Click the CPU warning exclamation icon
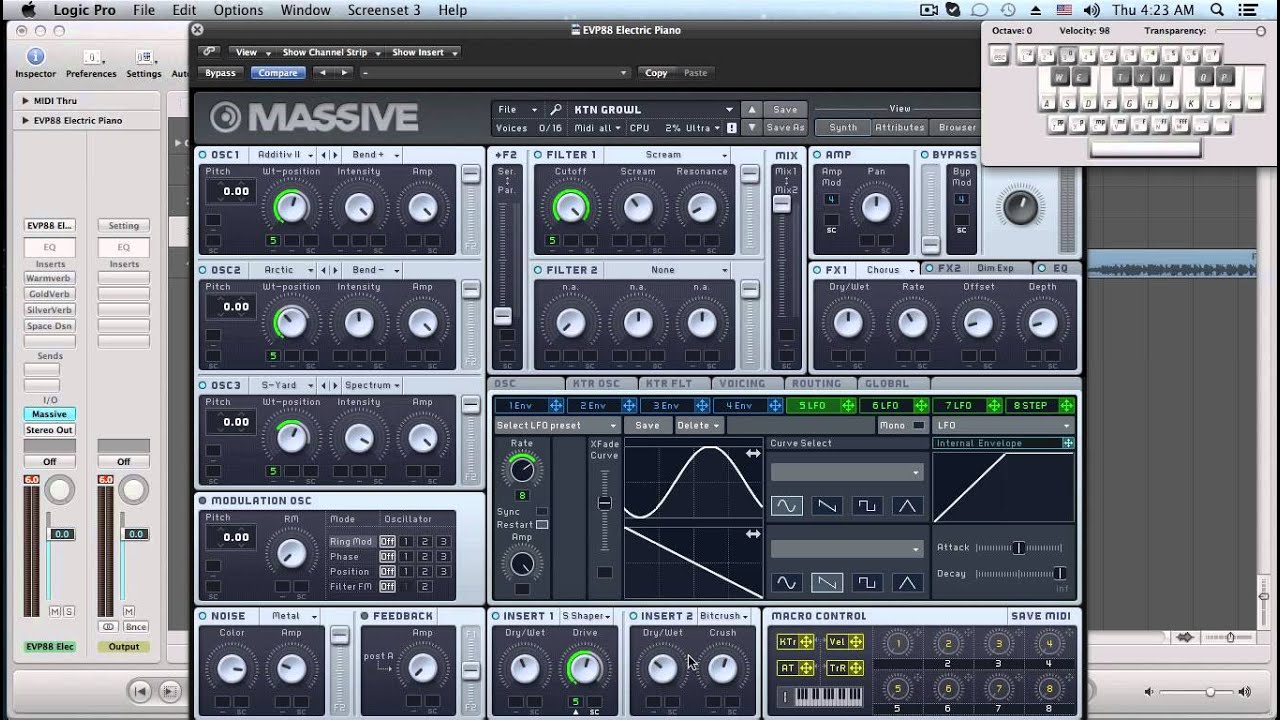Image resolution: width=1280 pixels, height=720 pixels. pyautogui.click(x=732, y=128)
